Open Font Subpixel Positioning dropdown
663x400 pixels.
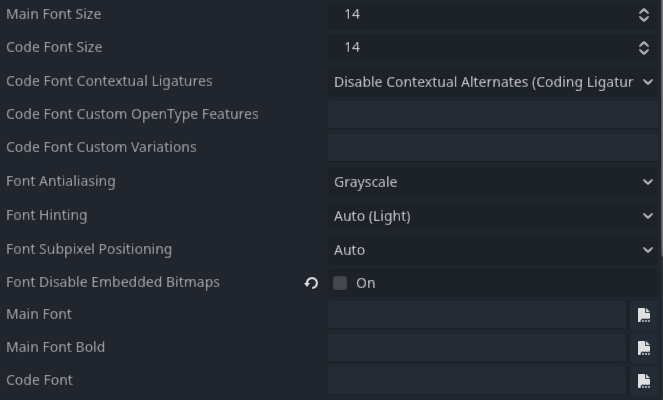(493, 250)
